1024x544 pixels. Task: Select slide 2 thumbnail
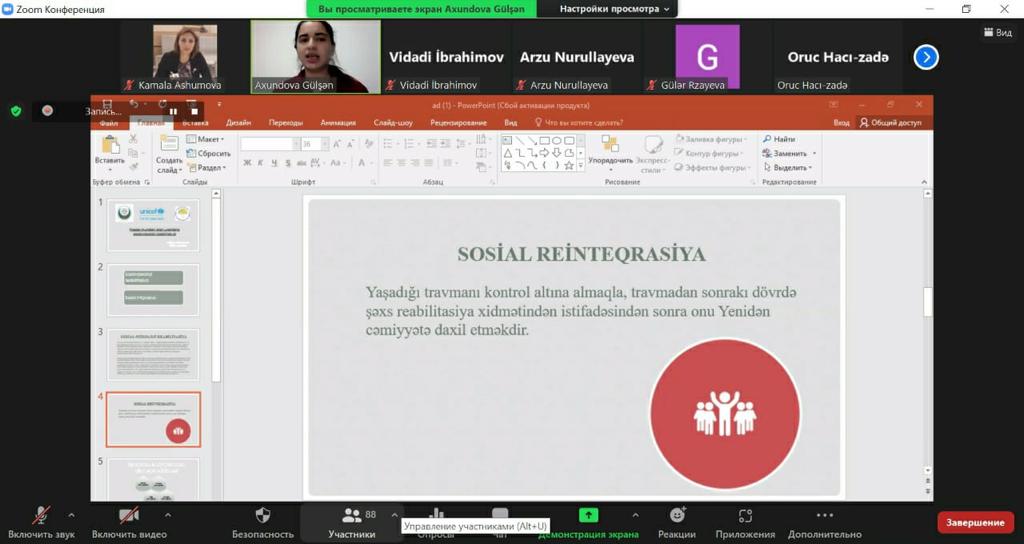153,290
